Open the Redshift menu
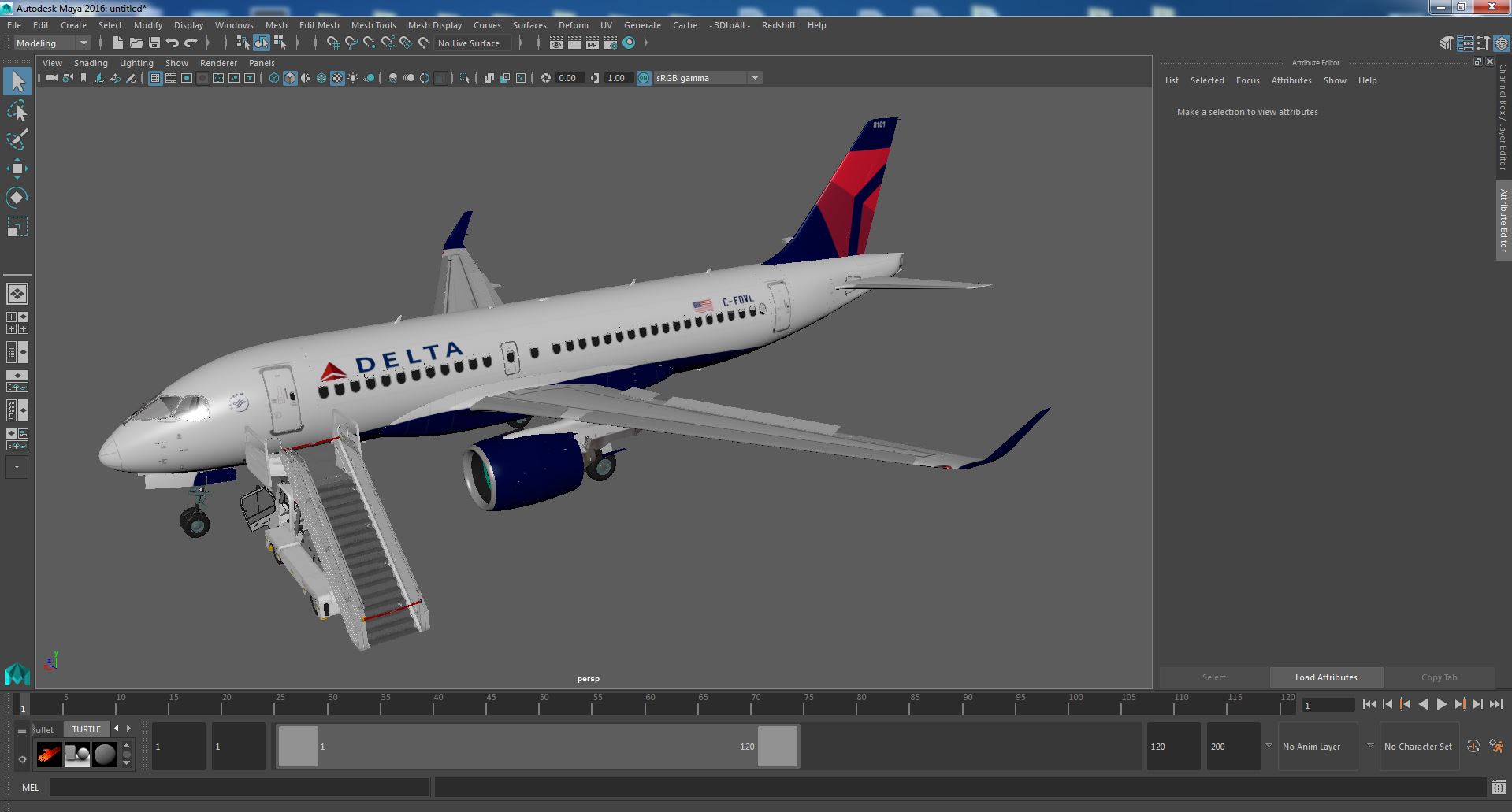Viewport: 1512px width, 812px height. (778, 25)
